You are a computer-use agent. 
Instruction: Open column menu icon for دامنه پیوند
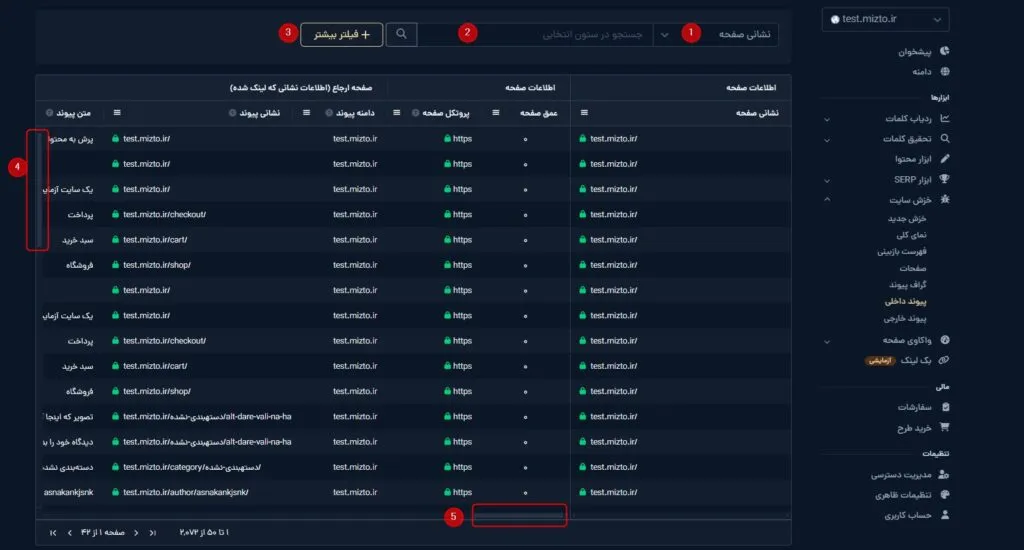pyautogui.click(x=306, y=113)
